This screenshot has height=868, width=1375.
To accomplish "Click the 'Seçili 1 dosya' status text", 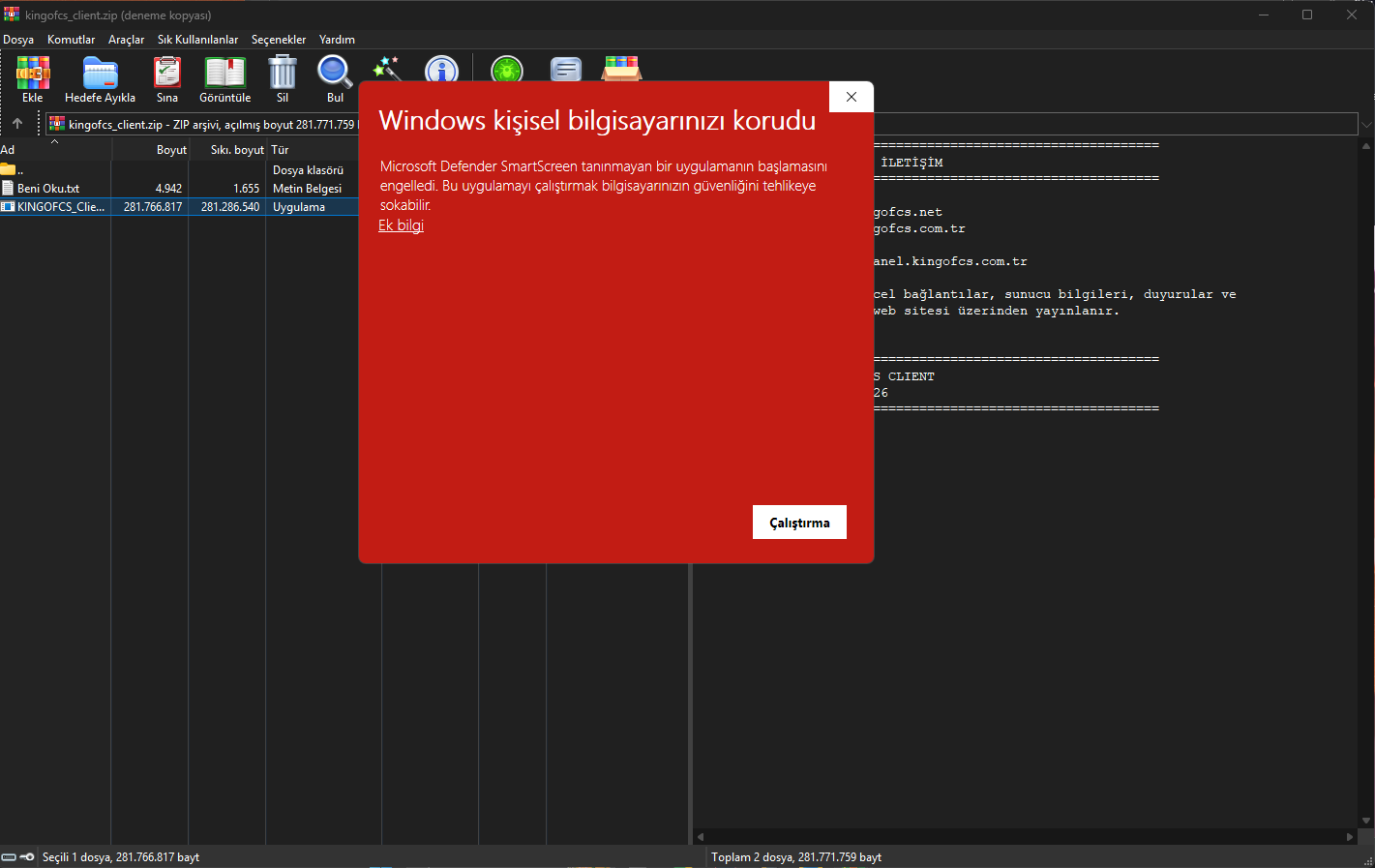I will (x=121, y=857).
